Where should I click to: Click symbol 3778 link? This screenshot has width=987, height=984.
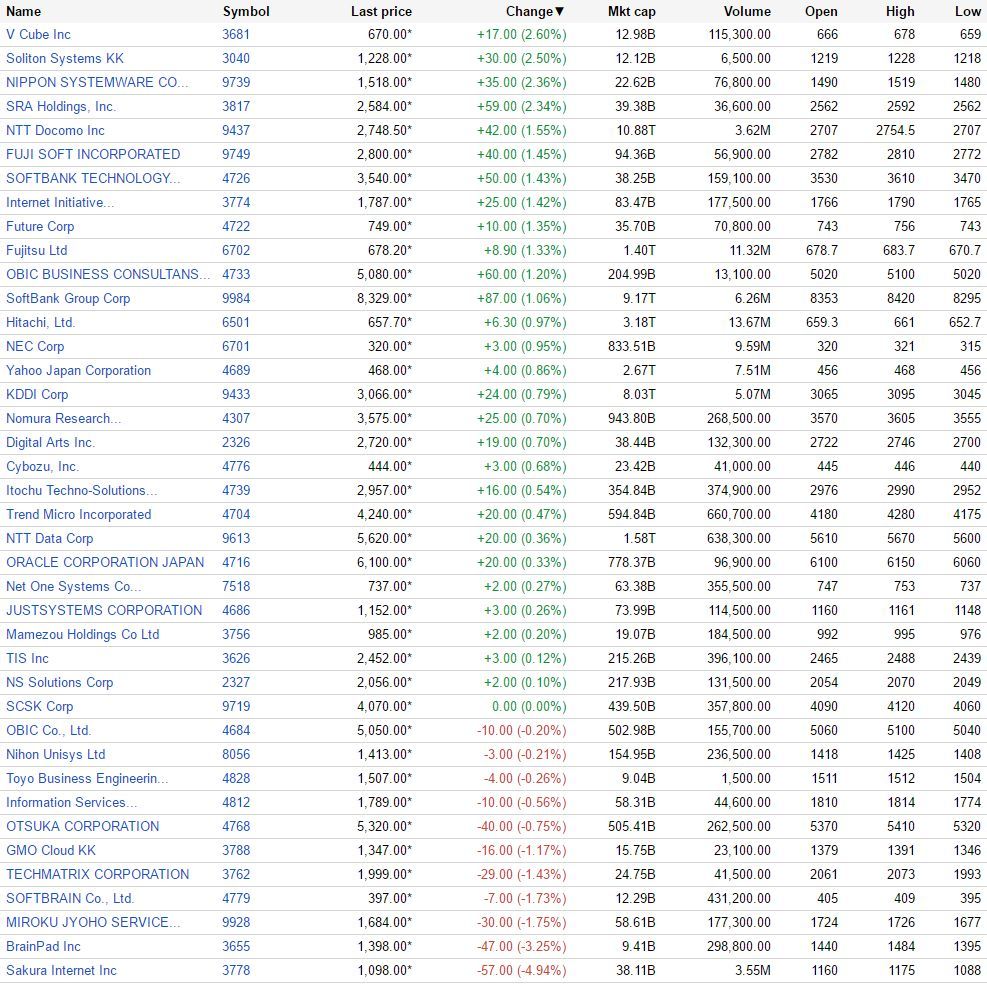pyautogui.click(x=236, y=970)
